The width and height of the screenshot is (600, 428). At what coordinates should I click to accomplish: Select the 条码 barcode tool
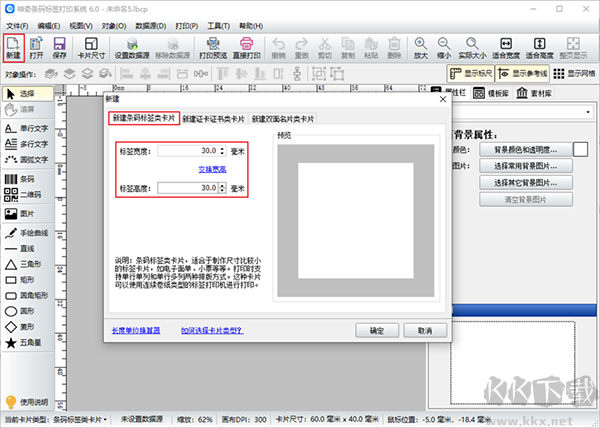point(20,179)
